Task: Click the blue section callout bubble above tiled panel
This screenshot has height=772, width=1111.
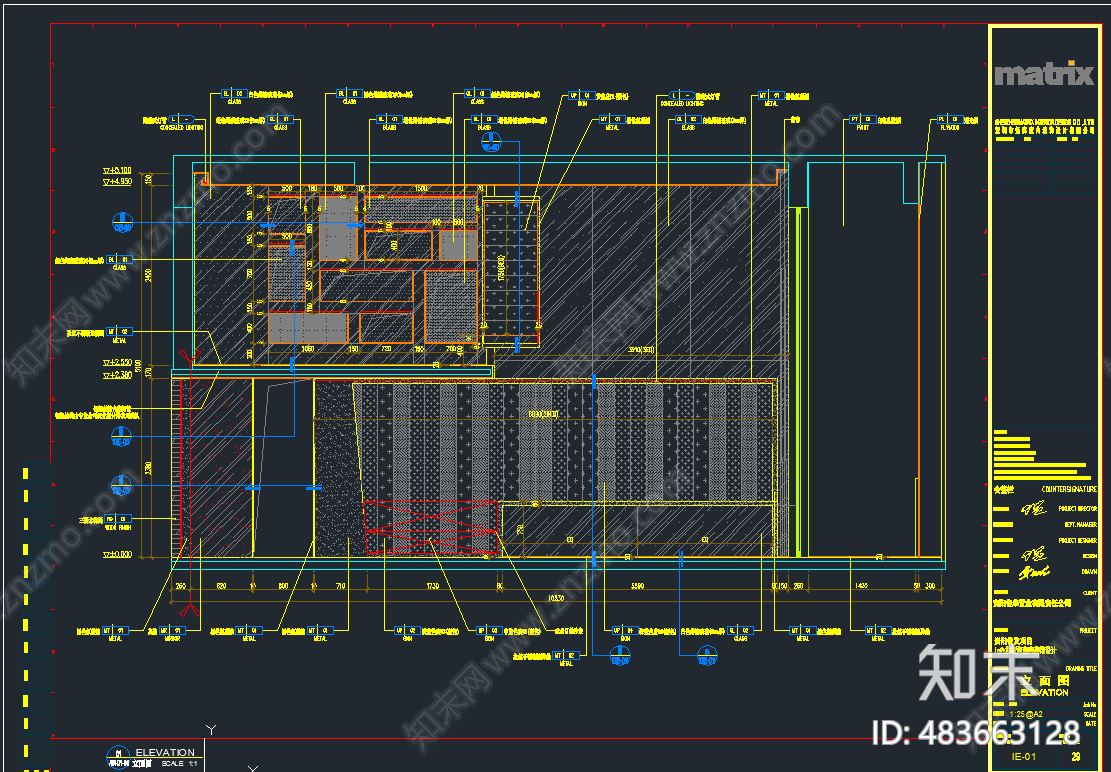Action: pyautogui.click(x=491, y=142)
